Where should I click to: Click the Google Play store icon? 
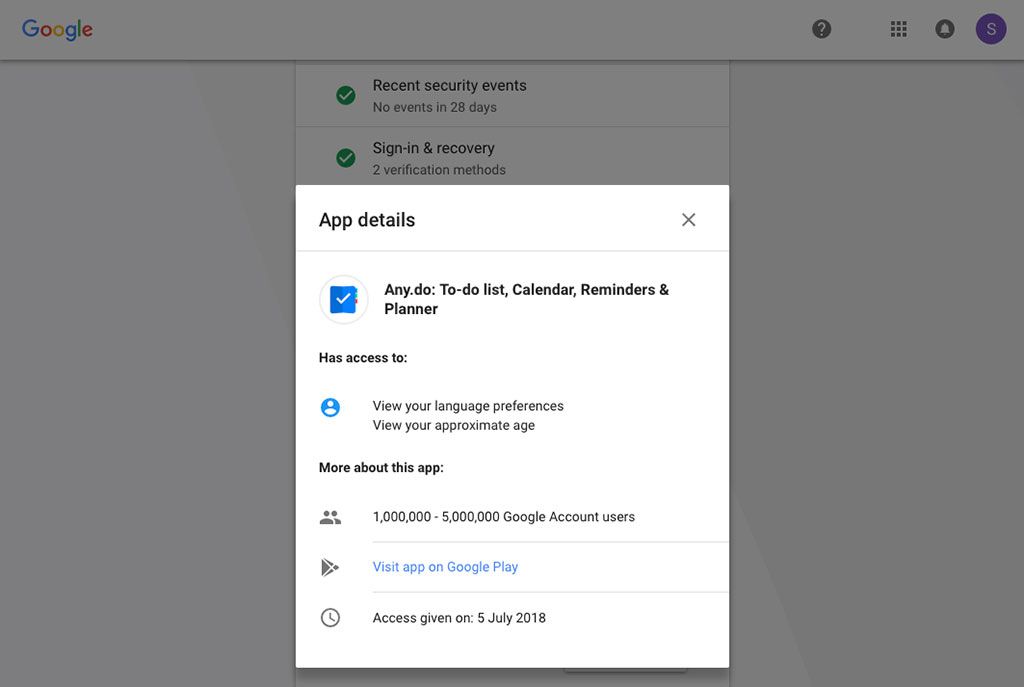[331, 567]
